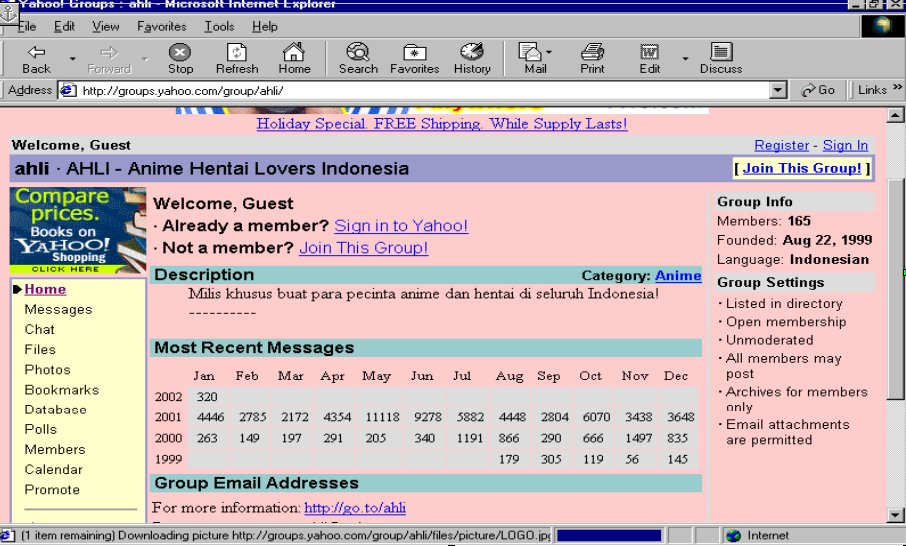Open the Favorites folder toolbar icon
The width and height of the screenshot is (906, 546).
414,52
